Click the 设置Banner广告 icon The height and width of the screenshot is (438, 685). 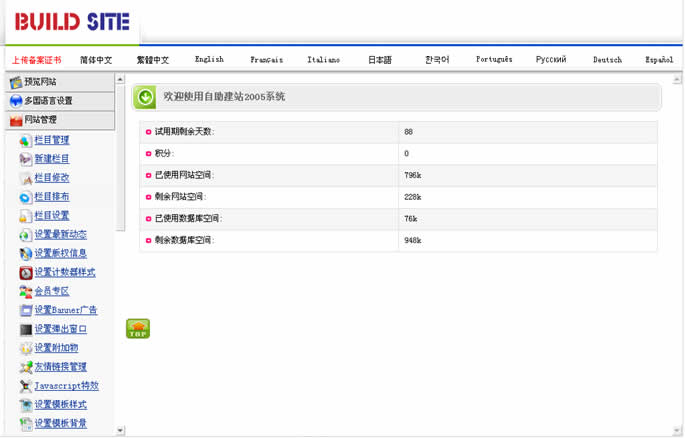tap(25, 311)
